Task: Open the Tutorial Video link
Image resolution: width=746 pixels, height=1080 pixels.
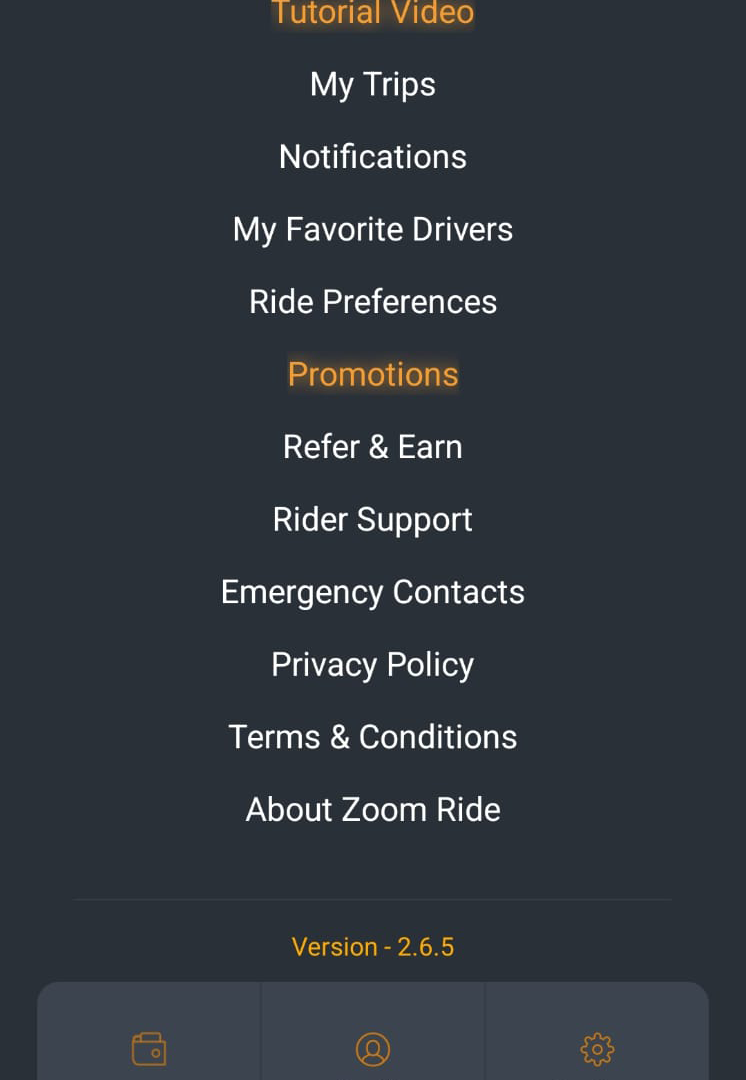Action: [373, 12]
